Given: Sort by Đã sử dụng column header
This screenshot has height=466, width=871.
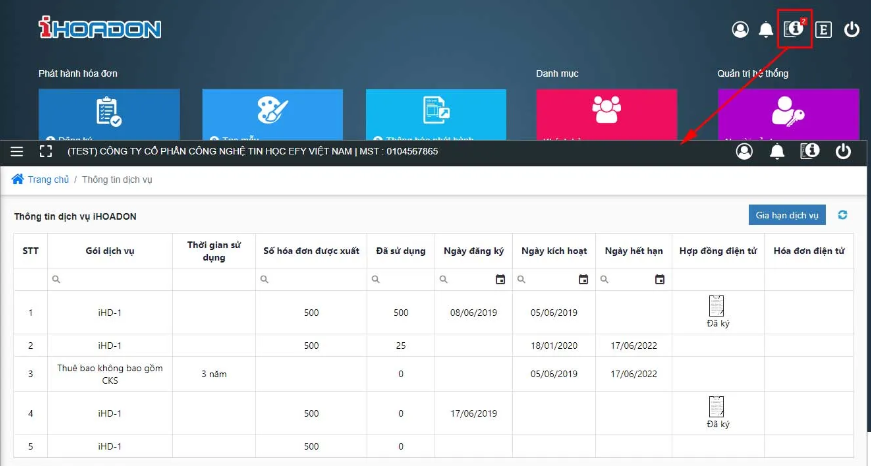Looking at the screenshot, I should click(x=401, y=251).
